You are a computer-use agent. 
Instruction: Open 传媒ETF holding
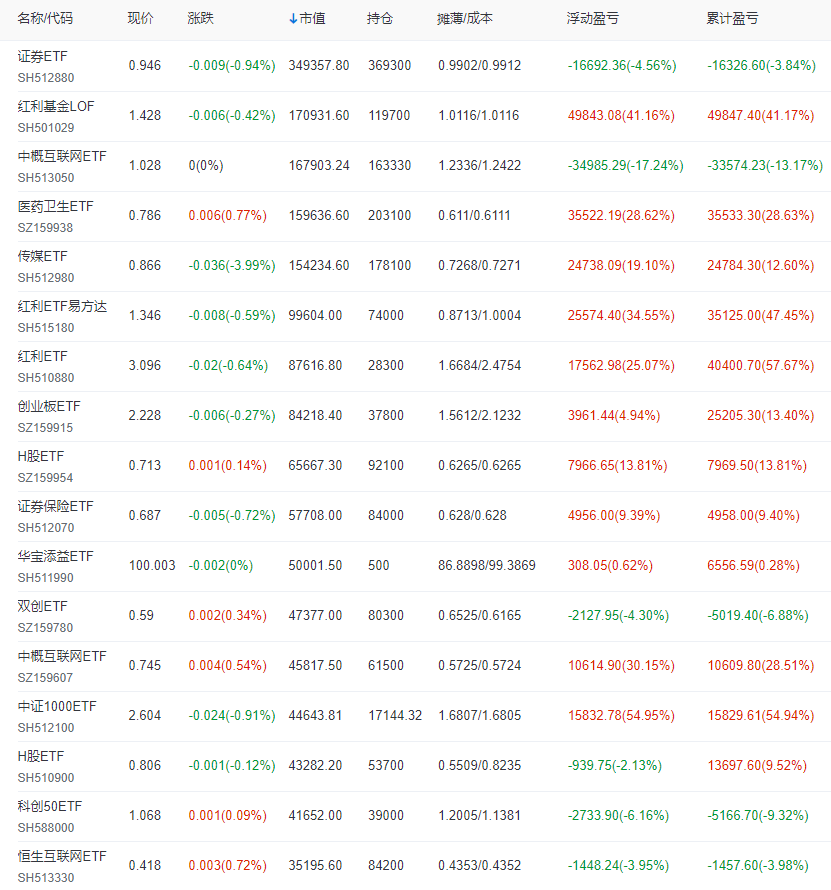click(43, 256)
